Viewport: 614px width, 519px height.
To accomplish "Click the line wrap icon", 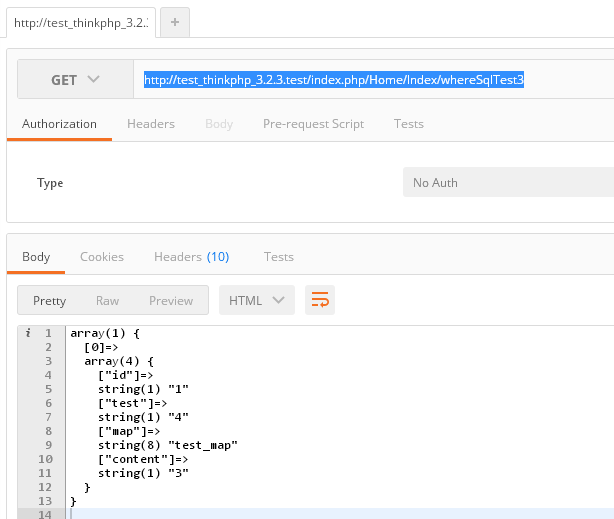I will pos(320,300).
